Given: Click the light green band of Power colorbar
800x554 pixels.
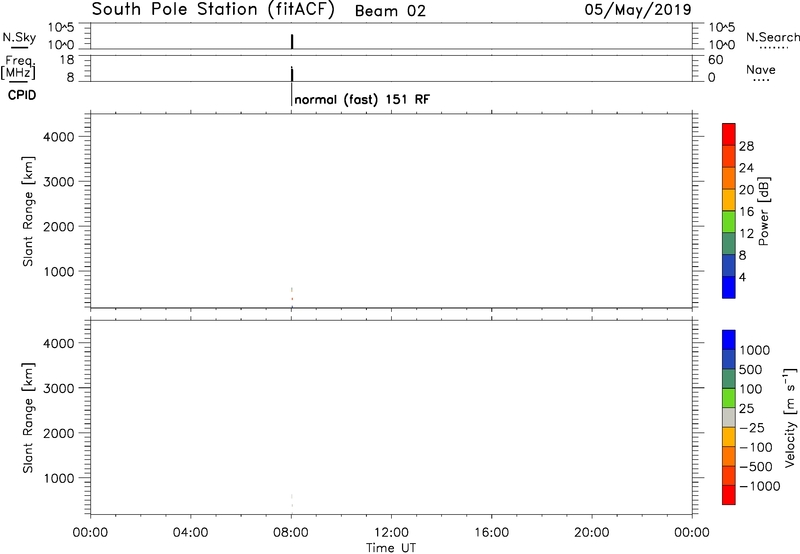Looking at the screenshot, I should click(729, 221).
